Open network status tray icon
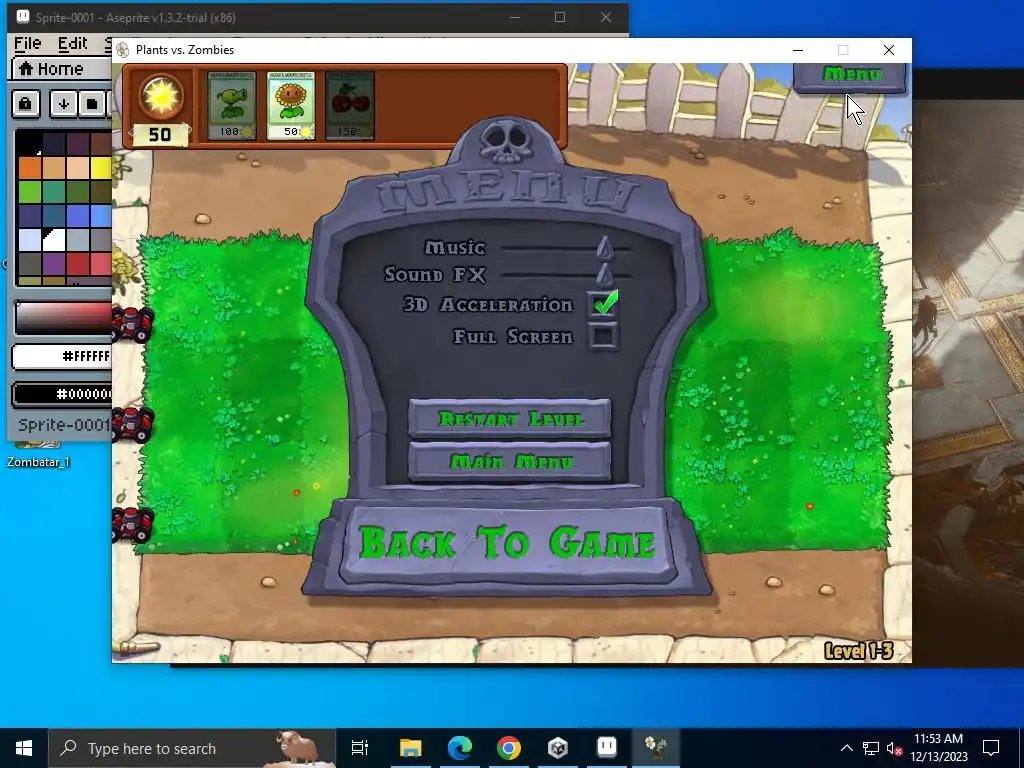This screenshot has width=1024, height=768. coord(871,748)
